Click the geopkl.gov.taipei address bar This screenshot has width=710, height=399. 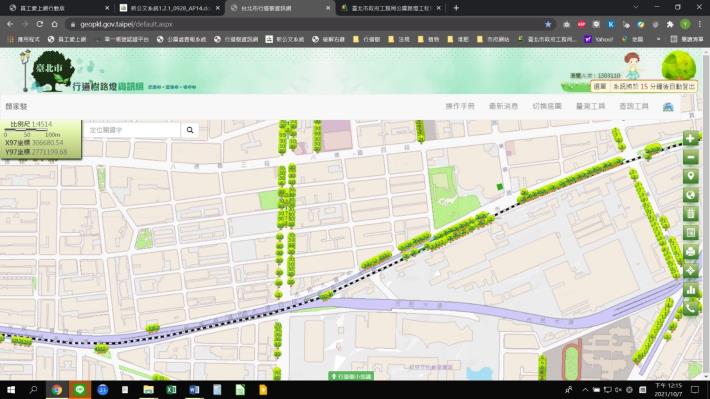[x=308, y=24]
